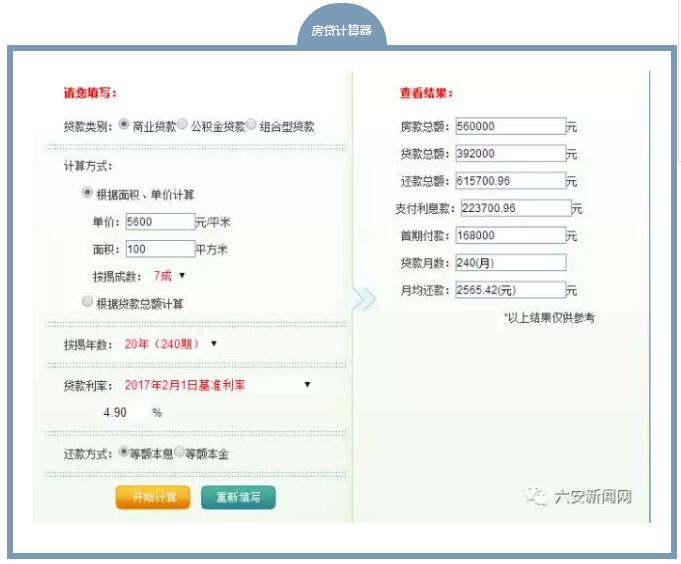Image resolution: width=681 pixels, height=564 pixels.
Task: Click the 房款总额 result field
Action: [x=510, y=127]
